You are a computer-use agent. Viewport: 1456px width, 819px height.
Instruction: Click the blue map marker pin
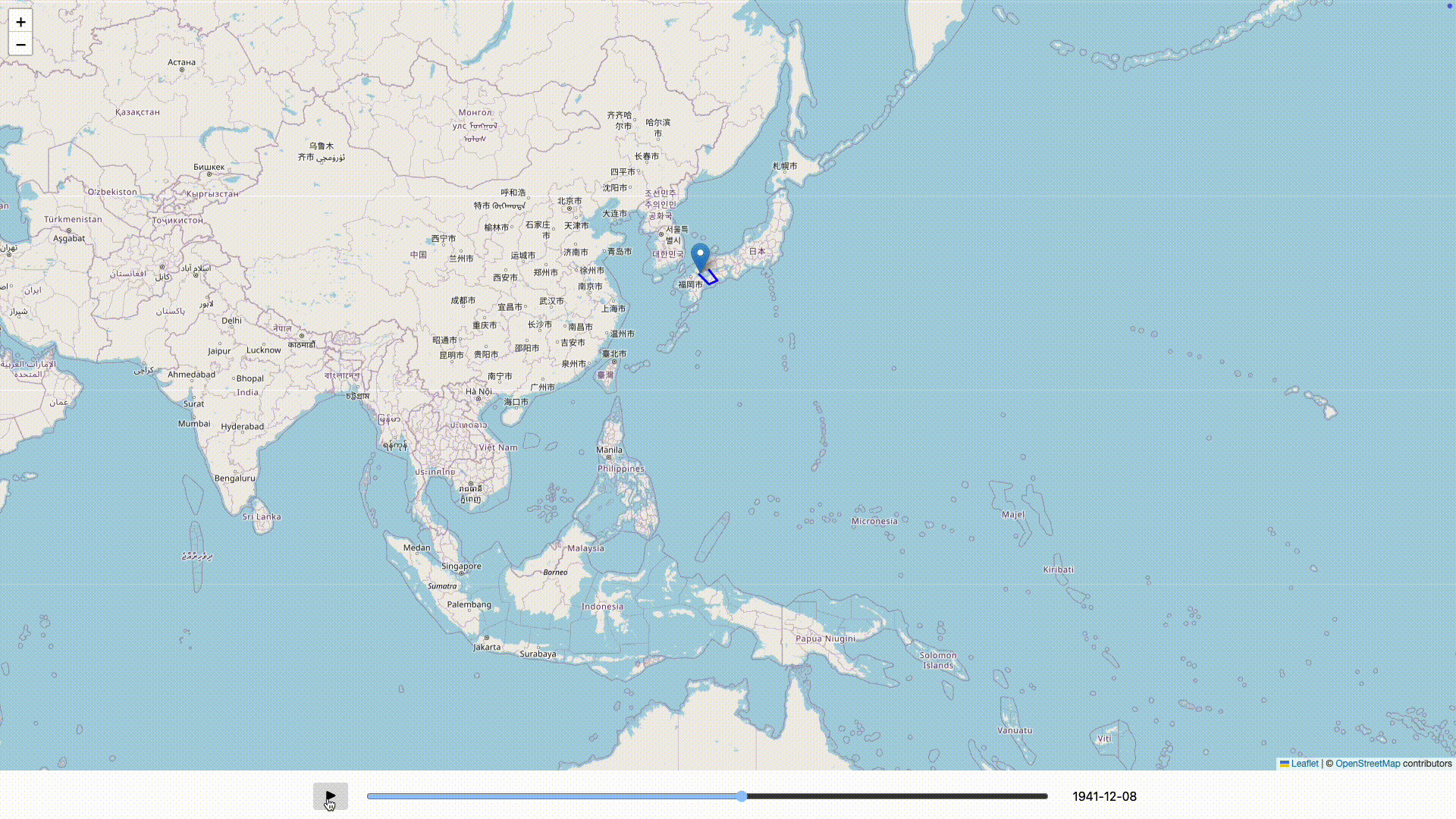(700, 257)
